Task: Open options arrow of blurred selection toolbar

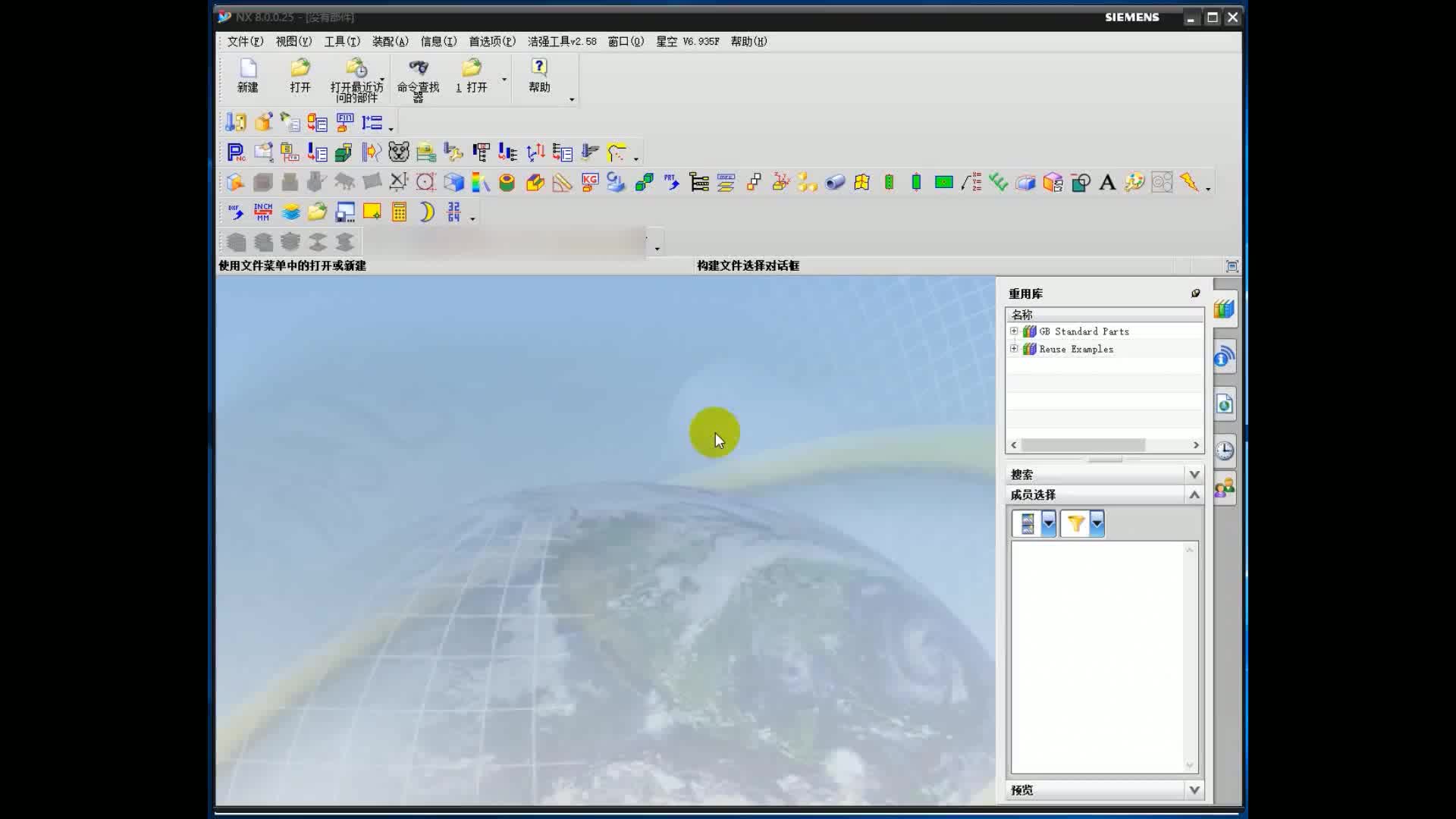Action: pos(657,249)
